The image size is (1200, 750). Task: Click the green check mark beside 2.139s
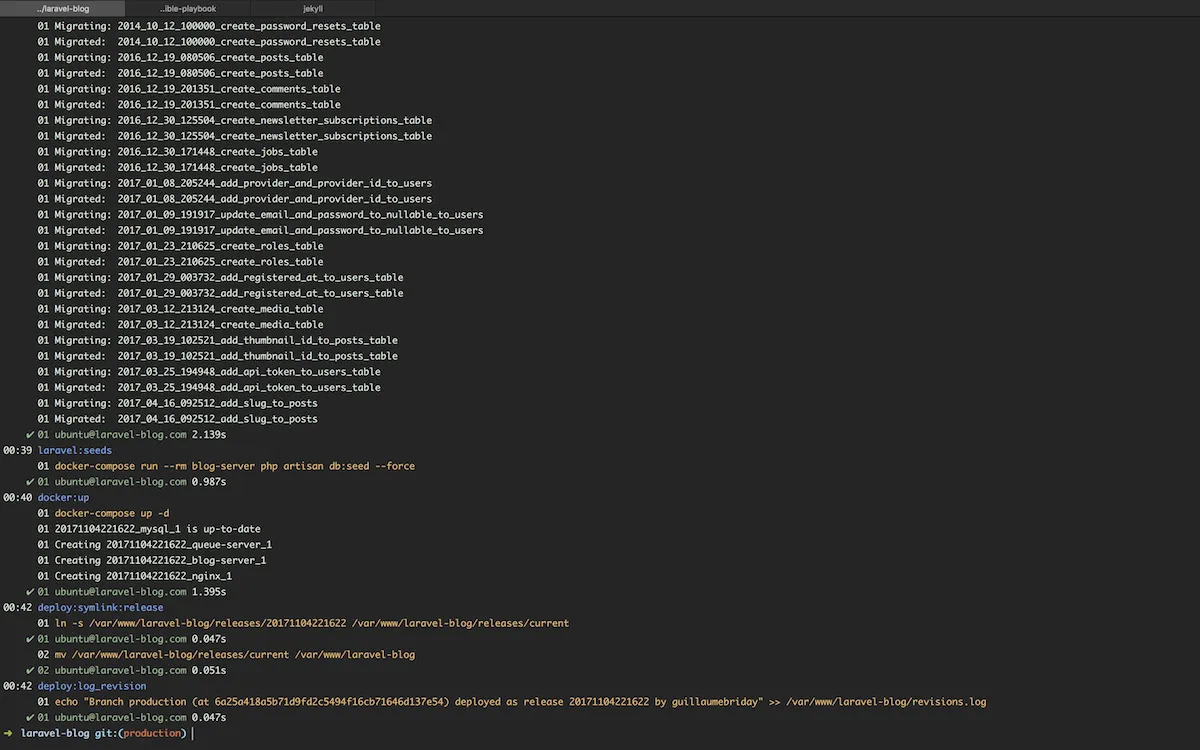click(x=29, y=435)
